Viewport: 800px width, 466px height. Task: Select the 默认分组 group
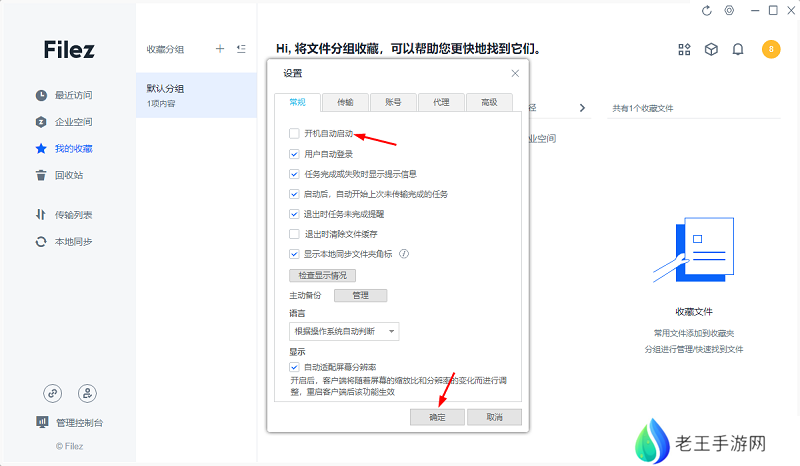point(196,95)
